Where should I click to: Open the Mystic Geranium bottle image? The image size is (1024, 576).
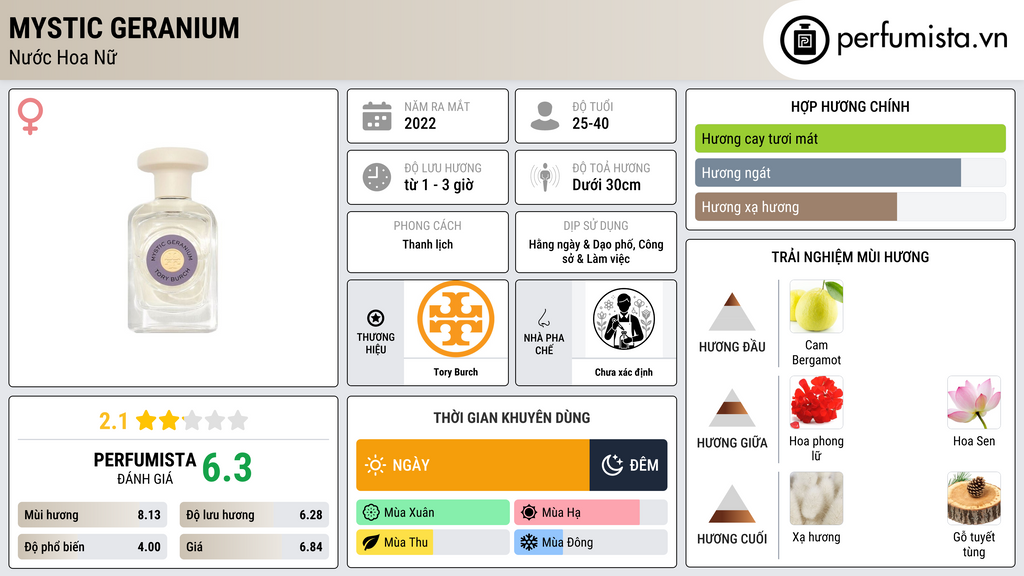172,240
